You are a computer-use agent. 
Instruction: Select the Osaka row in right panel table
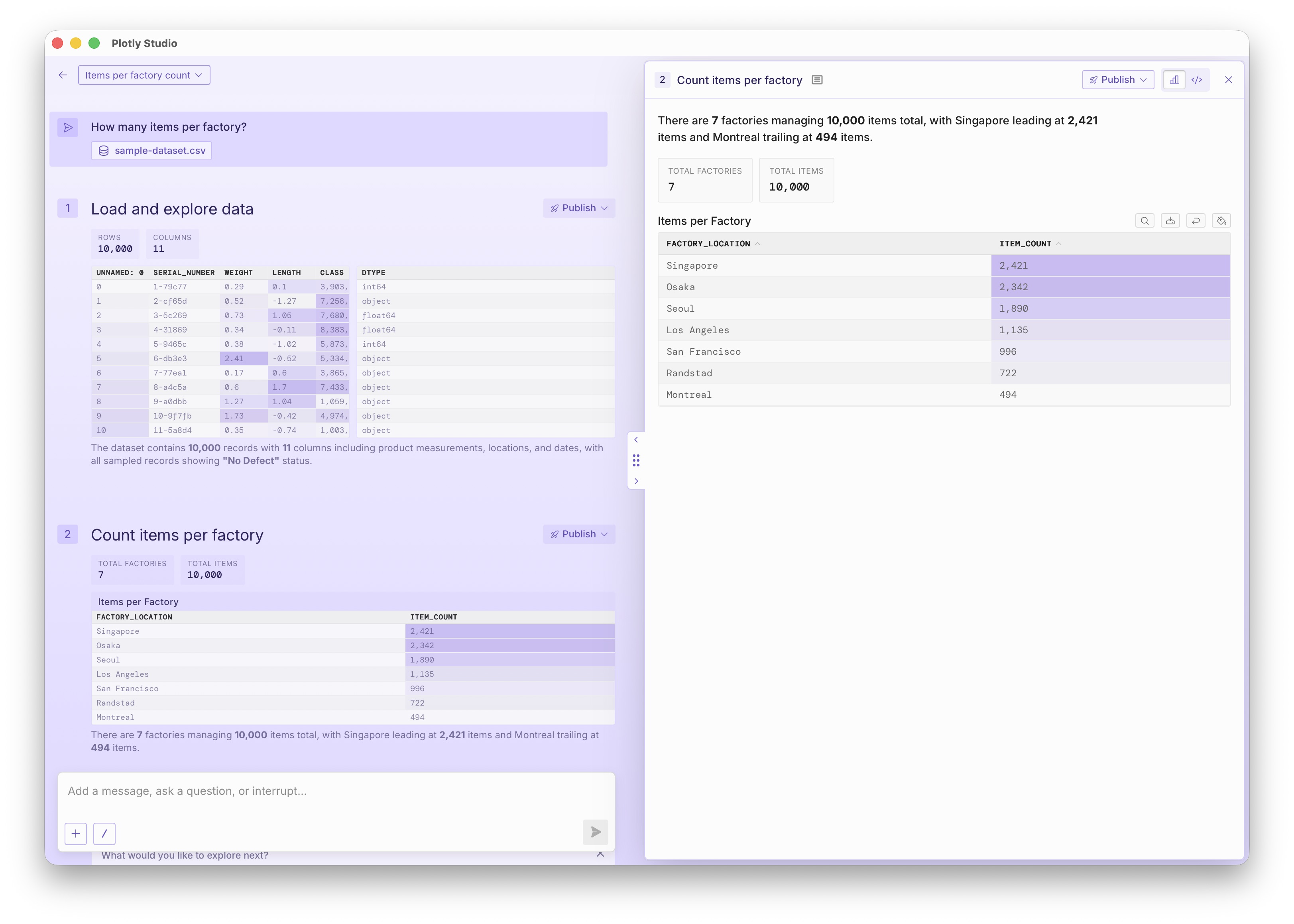pyautogui.click(x=944, y=287)
